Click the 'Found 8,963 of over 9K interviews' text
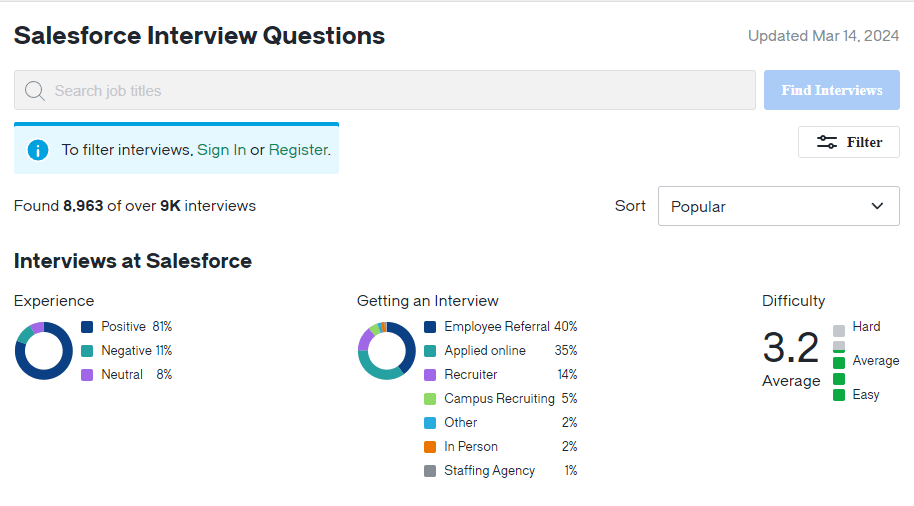Screen dimensions: 914x506 [x=135, y=206]
